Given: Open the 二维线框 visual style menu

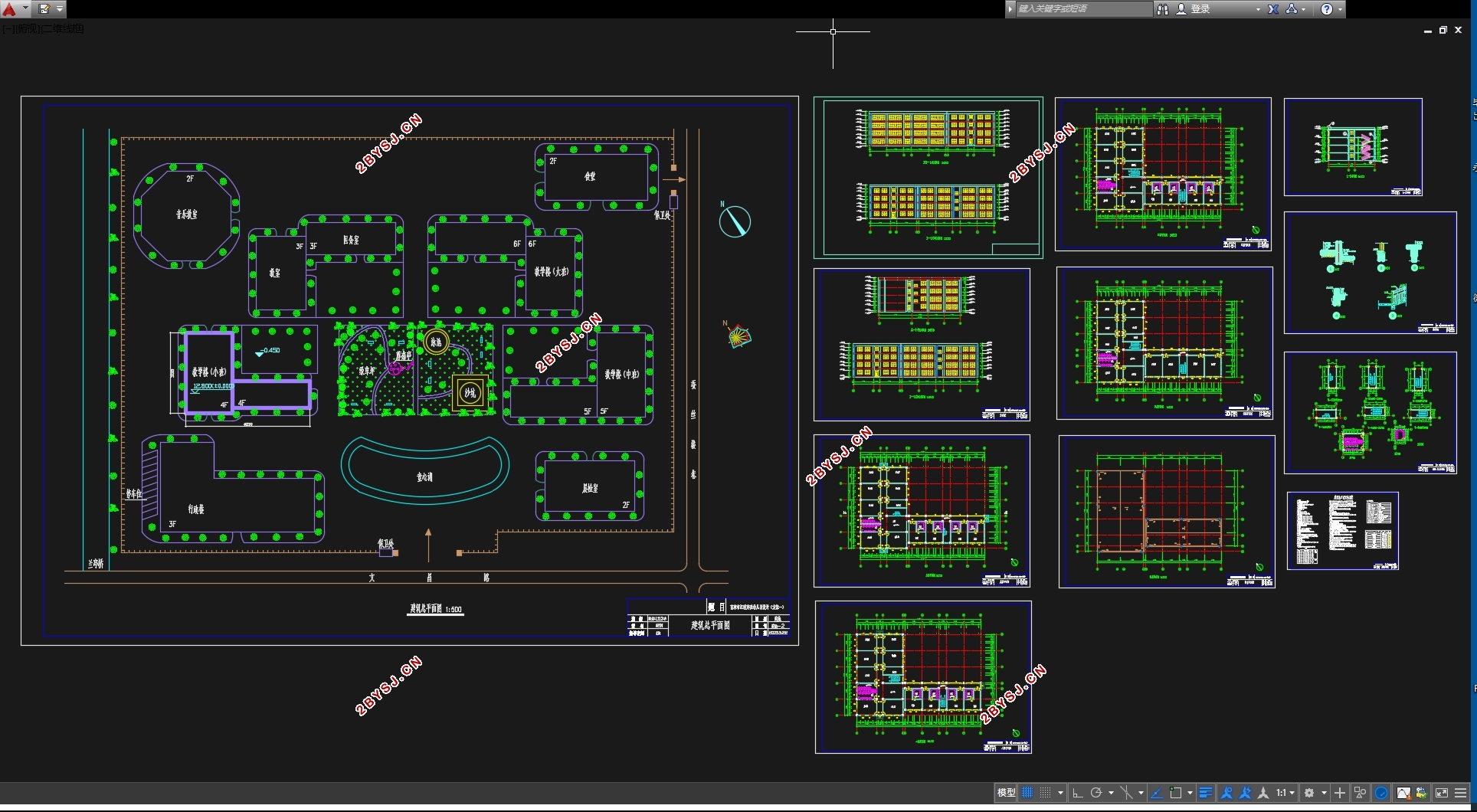Looking at the screenshot, I should (63, 28).
